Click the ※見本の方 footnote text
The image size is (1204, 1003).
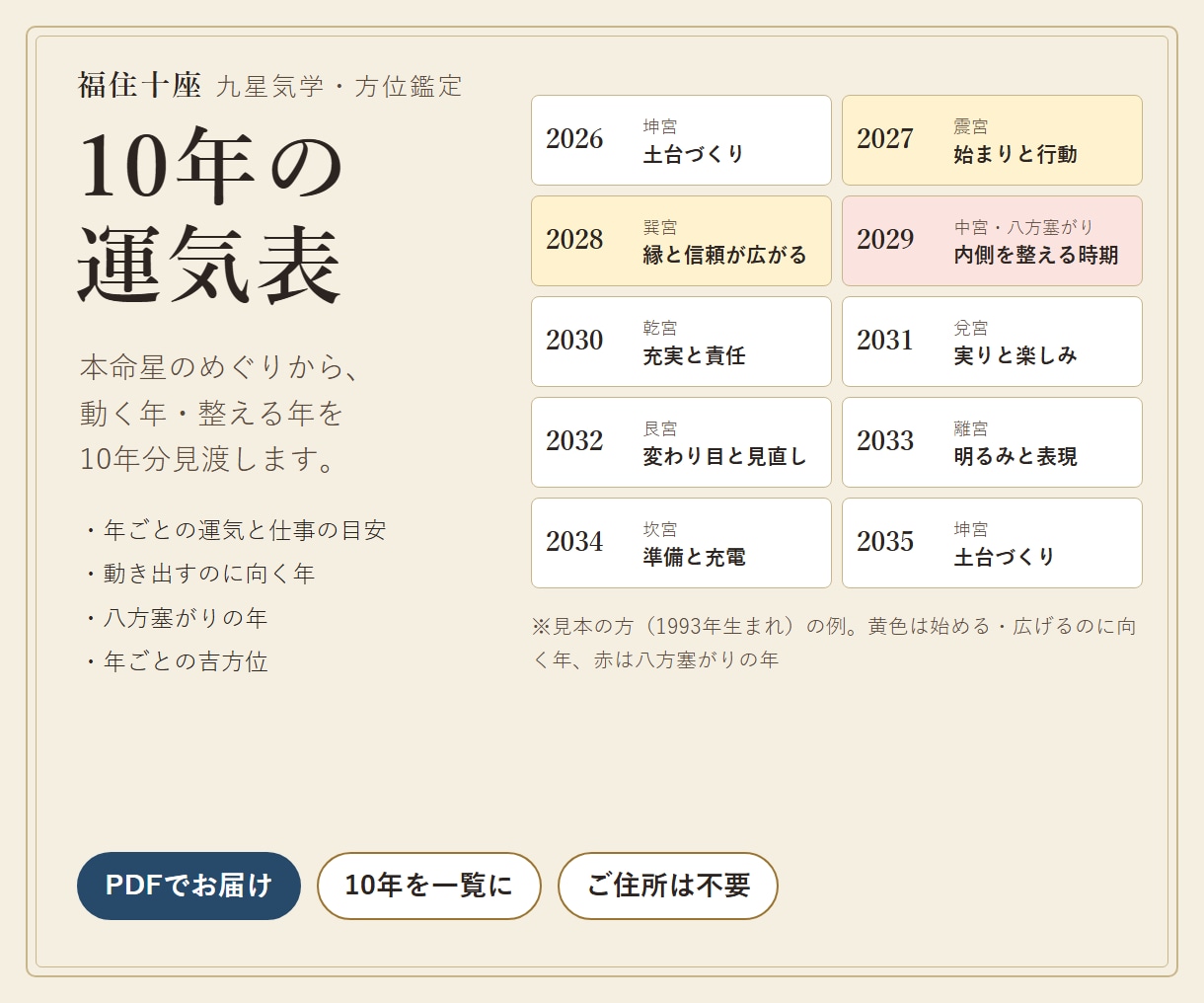coord(834,643)
